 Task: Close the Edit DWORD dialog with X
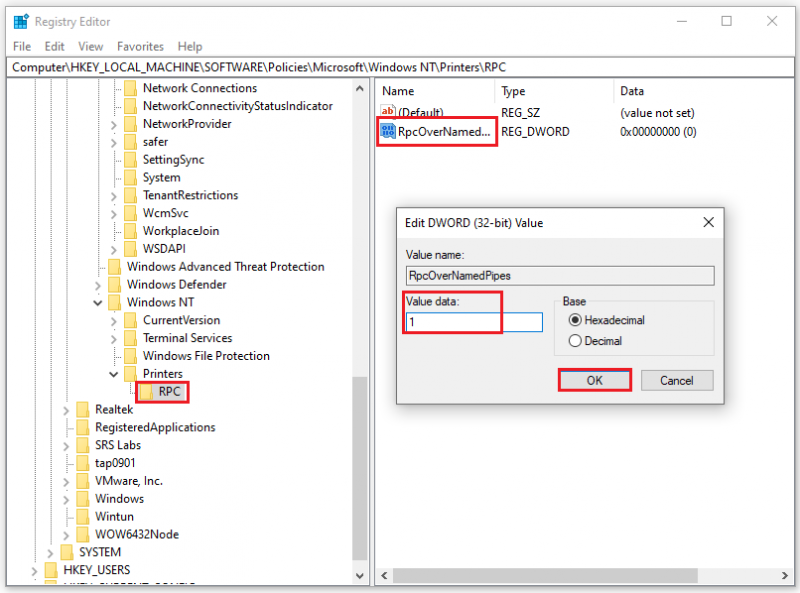[x=709, y=223]
